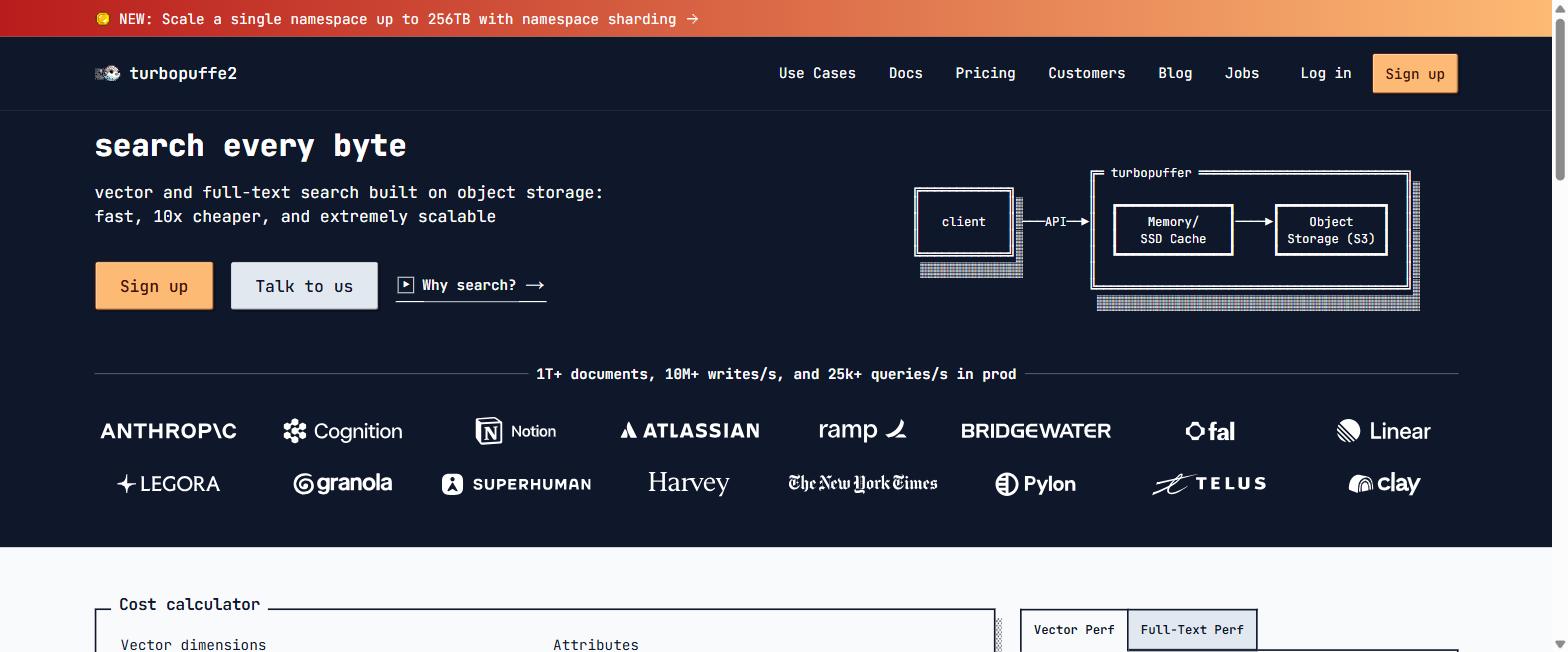Viewport: 1568px width, 652px height.
Task: Click the play icon beside Why search?
Action: click(405, 285)
